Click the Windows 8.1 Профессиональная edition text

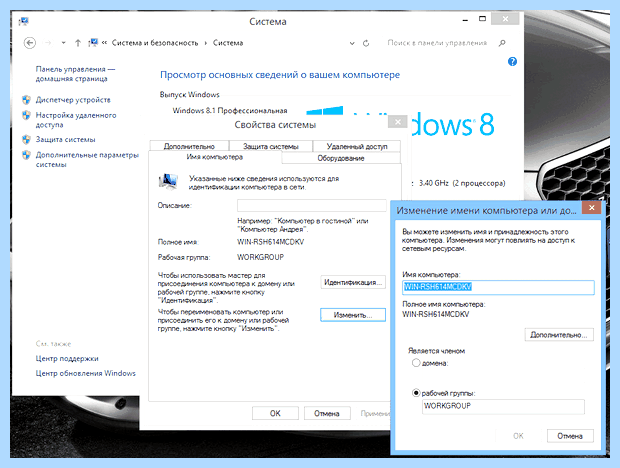[230, 111]
